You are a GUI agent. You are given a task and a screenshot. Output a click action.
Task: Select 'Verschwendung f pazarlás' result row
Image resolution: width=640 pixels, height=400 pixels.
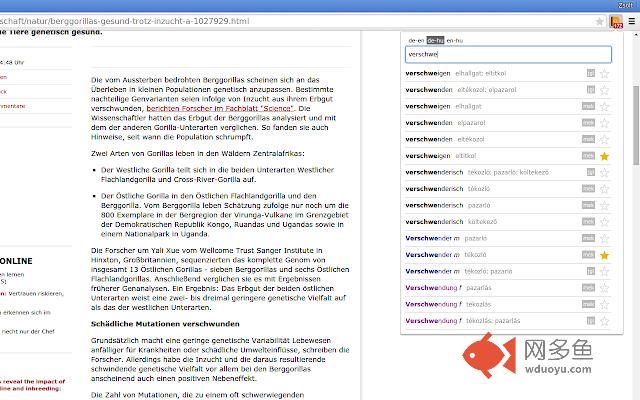pos(508,288)
